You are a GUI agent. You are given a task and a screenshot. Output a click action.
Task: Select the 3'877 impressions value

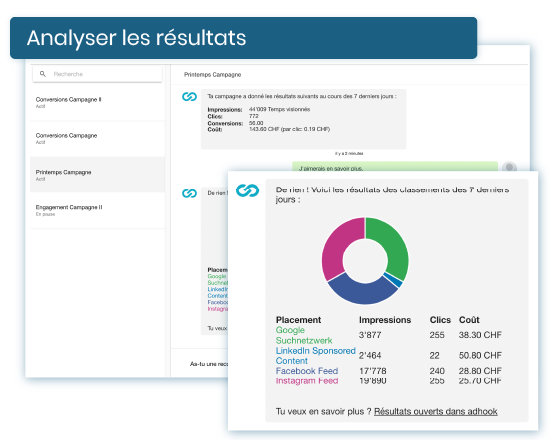[x=370, y=335]
